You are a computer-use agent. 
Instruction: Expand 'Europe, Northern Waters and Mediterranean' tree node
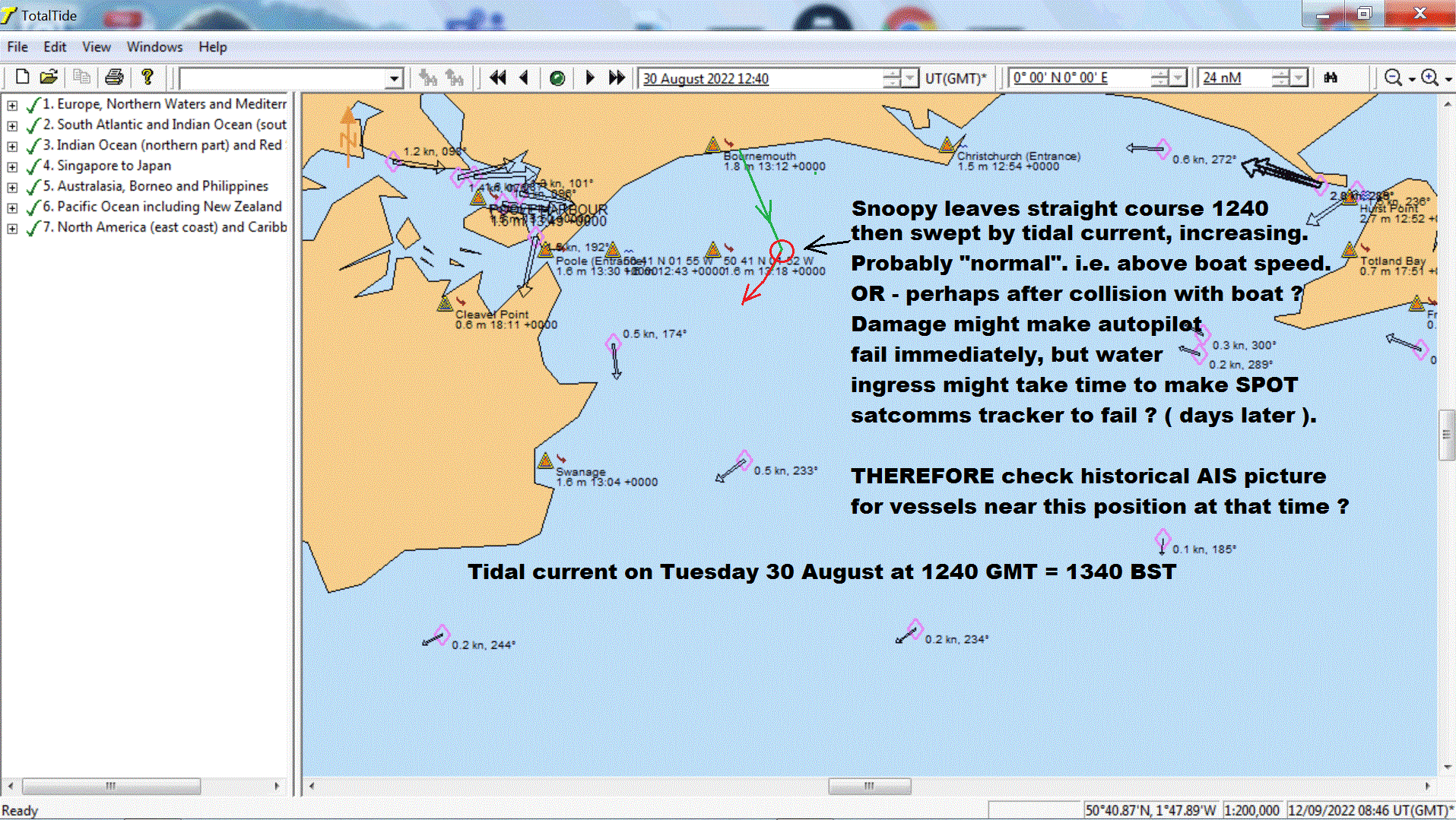point(11,104)
